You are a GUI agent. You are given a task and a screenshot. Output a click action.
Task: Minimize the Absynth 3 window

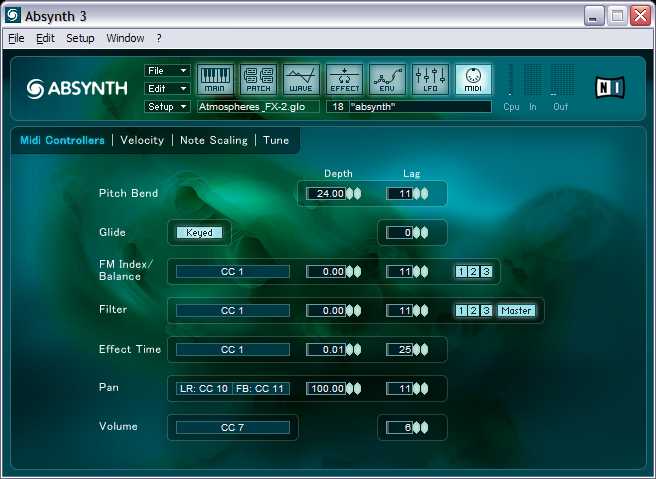594,16
